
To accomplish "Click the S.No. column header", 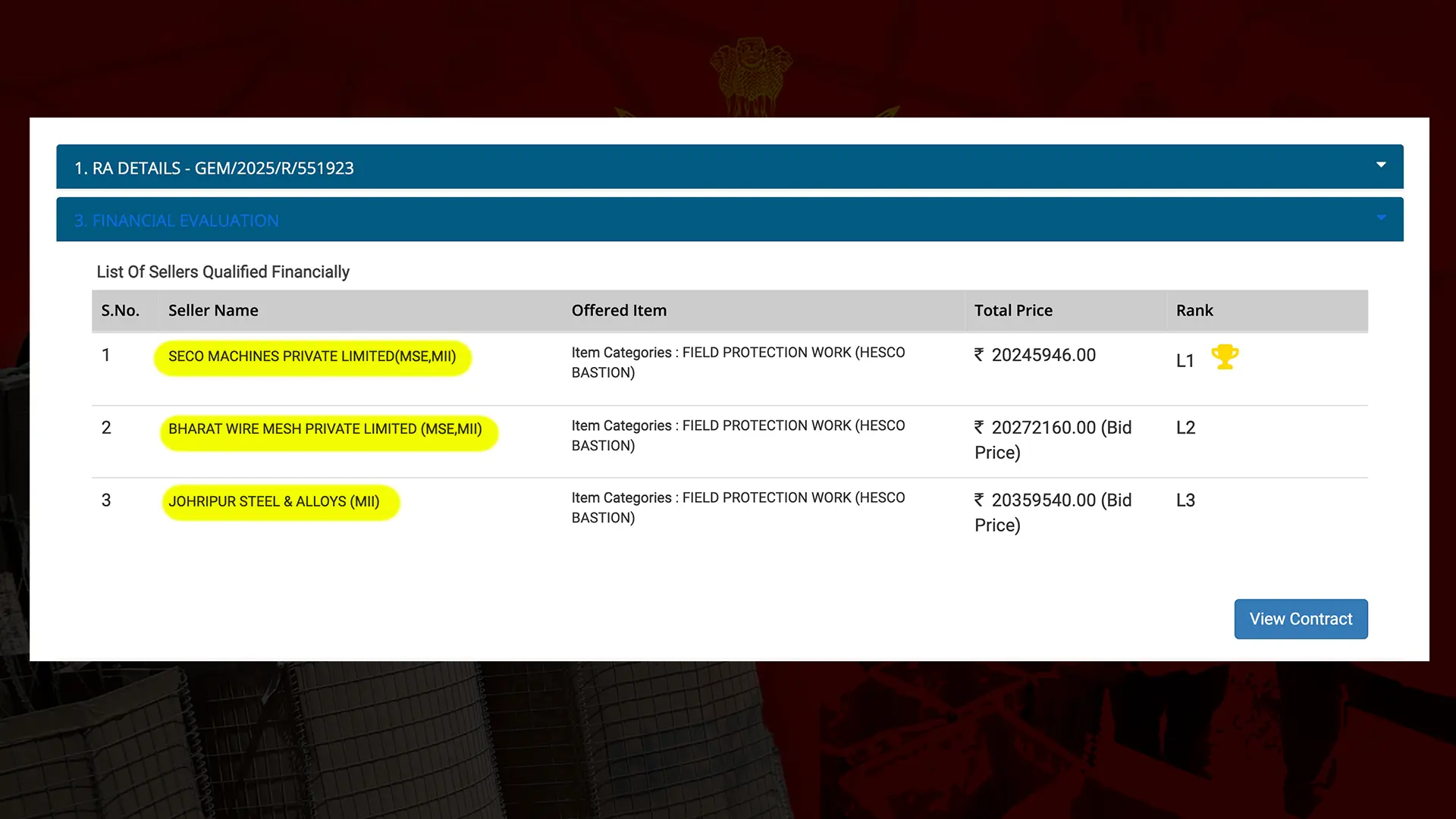I will click(121, 310).
